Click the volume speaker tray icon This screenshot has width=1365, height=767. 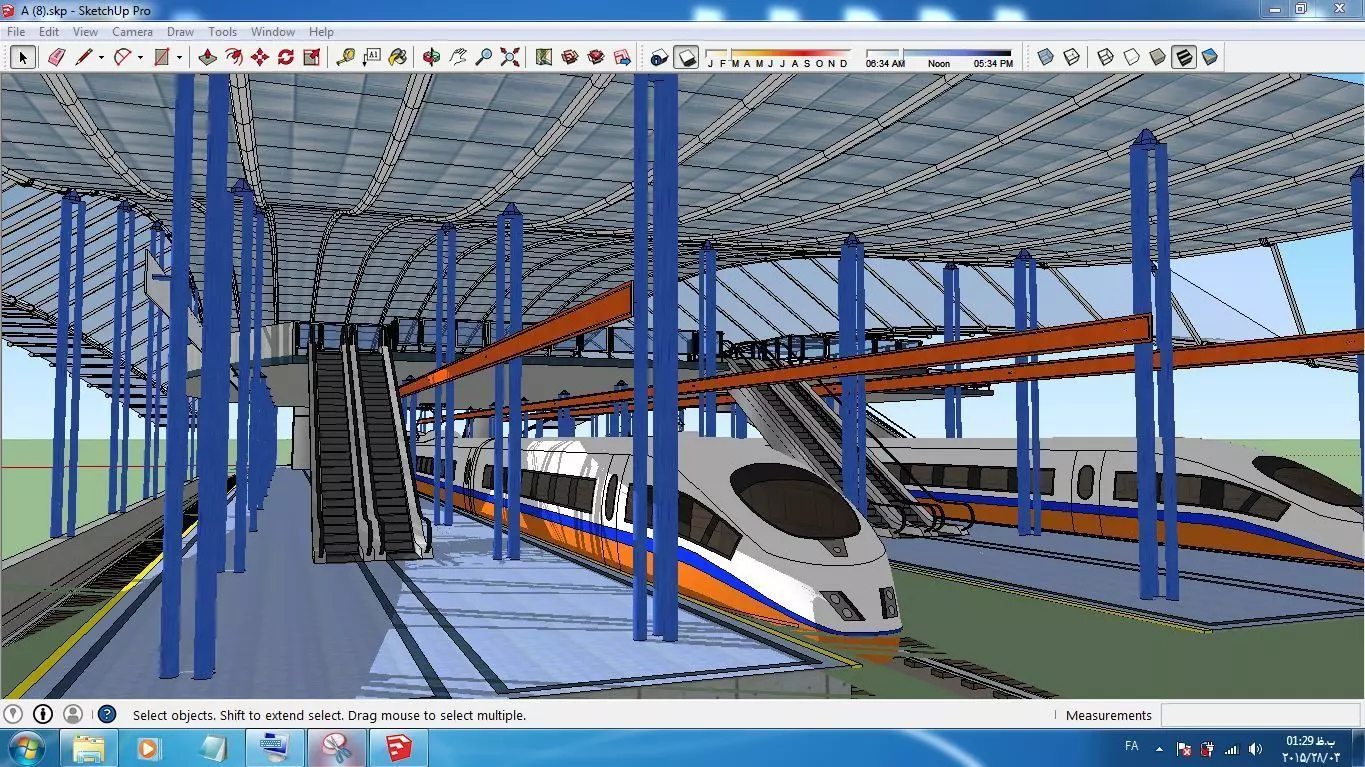coord(1255,749)
